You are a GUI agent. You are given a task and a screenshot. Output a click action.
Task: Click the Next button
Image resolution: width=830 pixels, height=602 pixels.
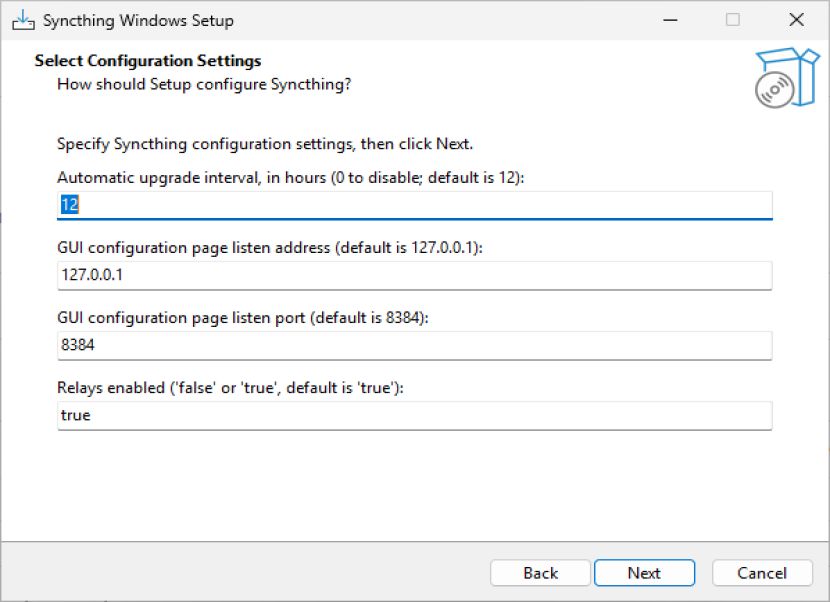coord(644,573)
